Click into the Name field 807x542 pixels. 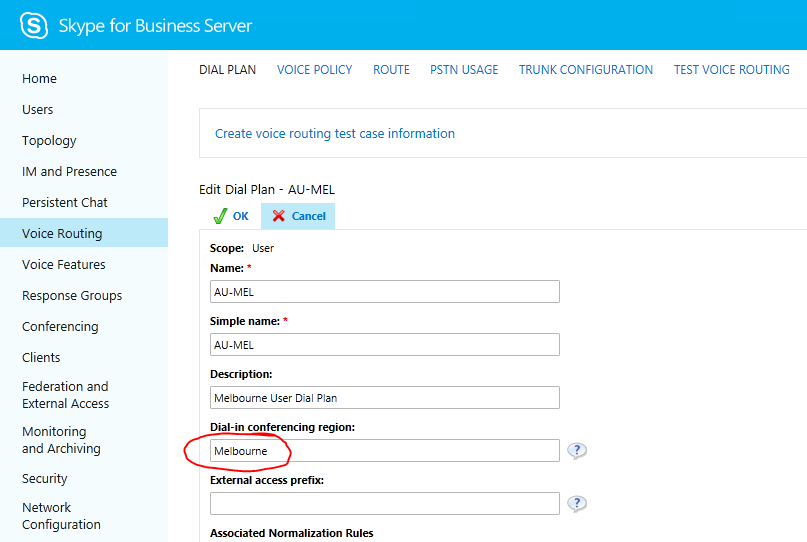pos(384,291)
